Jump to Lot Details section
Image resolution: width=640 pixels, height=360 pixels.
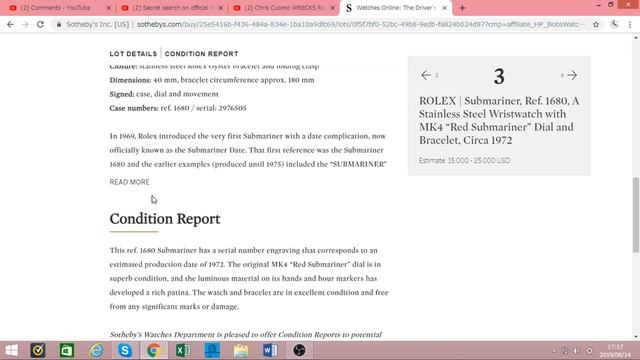[133, 54]
